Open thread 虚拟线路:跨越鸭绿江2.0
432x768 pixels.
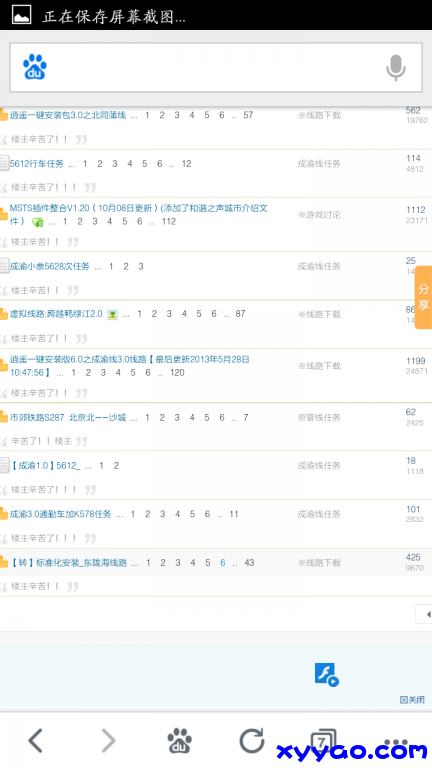56,314
